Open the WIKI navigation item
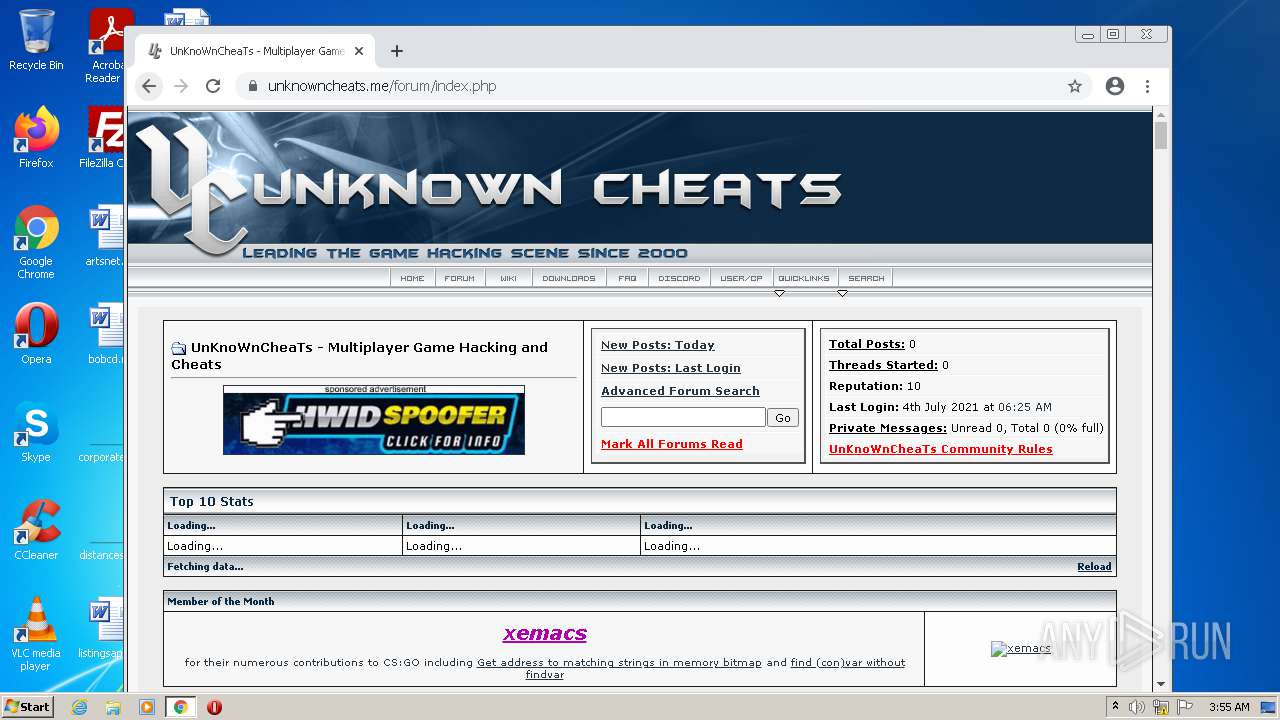 pos(508,278)
